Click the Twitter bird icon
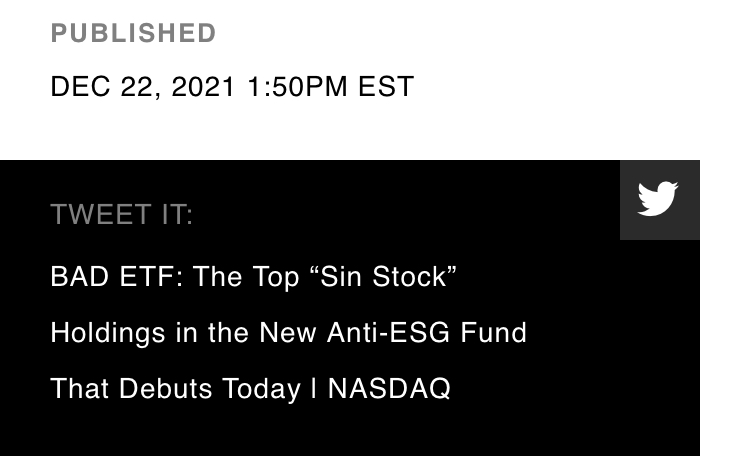 [659, 199]
